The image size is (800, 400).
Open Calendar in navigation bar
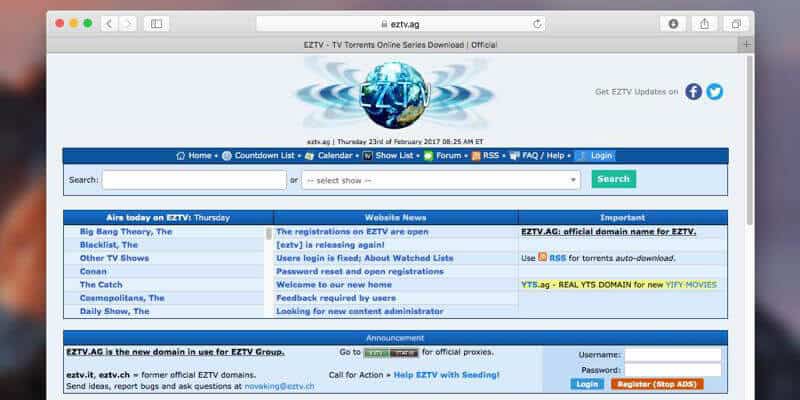point(329,156)
